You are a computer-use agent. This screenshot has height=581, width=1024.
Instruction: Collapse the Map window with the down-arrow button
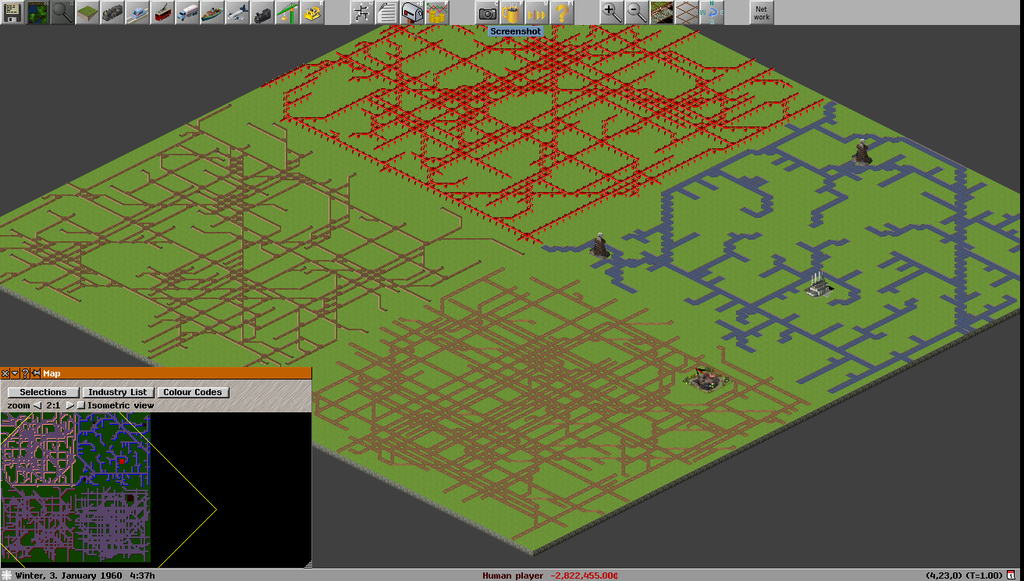[x=15, y=373]
